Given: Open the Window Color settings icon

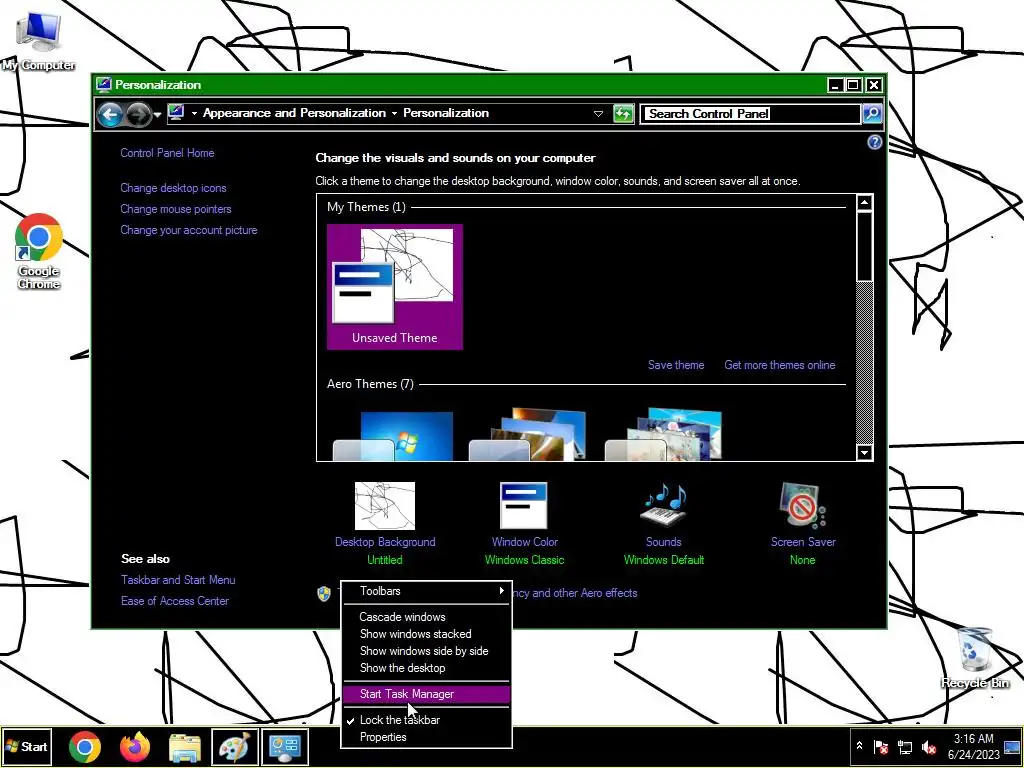Looking at the screenshot, I should click(524, 505).
